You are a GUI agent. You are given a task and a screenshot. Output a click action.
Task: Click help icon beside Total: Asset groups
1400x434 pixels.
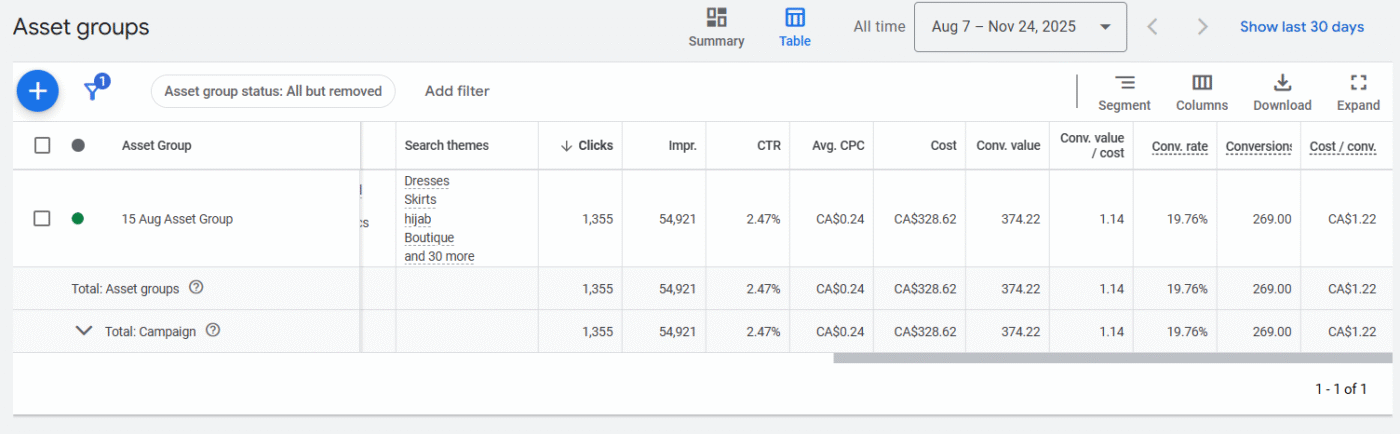[196, 288]
